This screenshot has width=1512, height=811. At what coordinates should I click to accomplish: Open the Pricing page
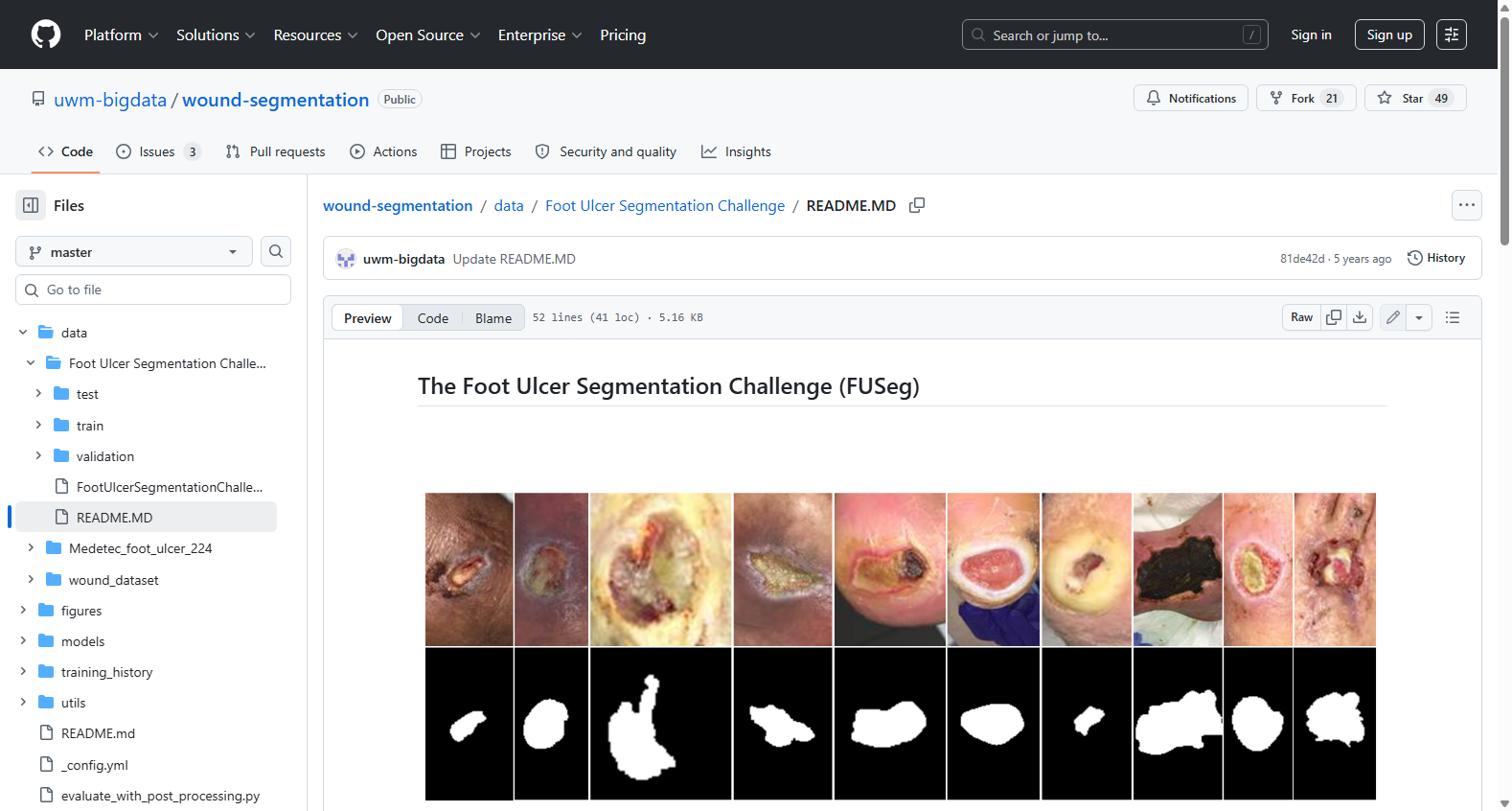tap(623, 35)
